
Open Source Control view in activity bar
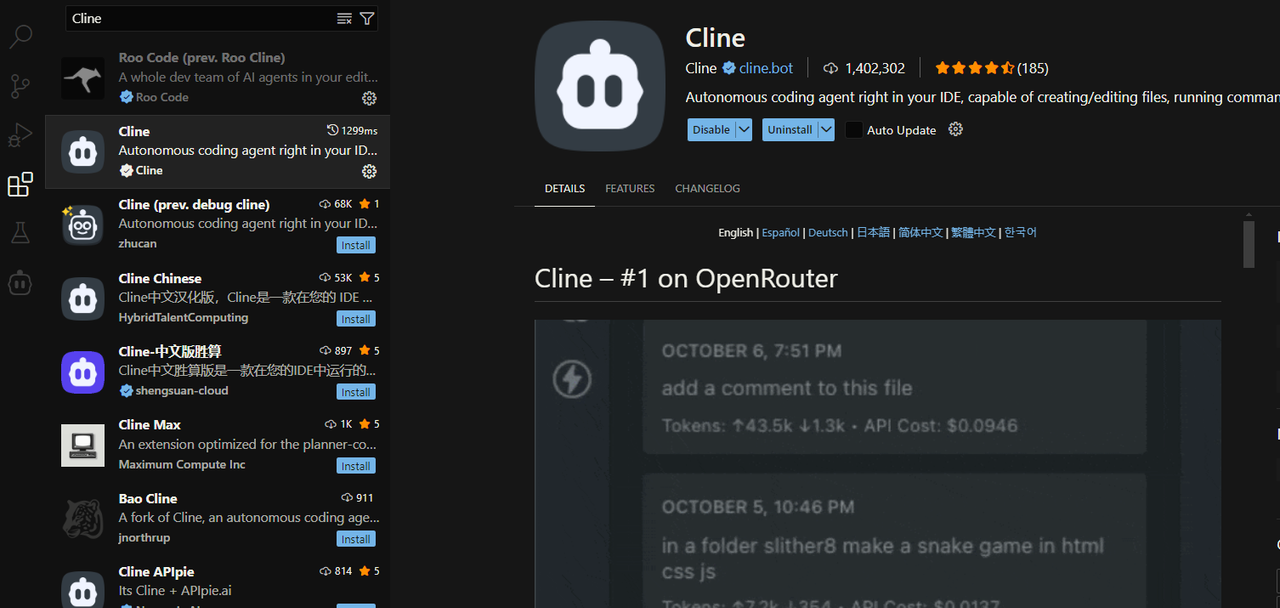(20, 86)
